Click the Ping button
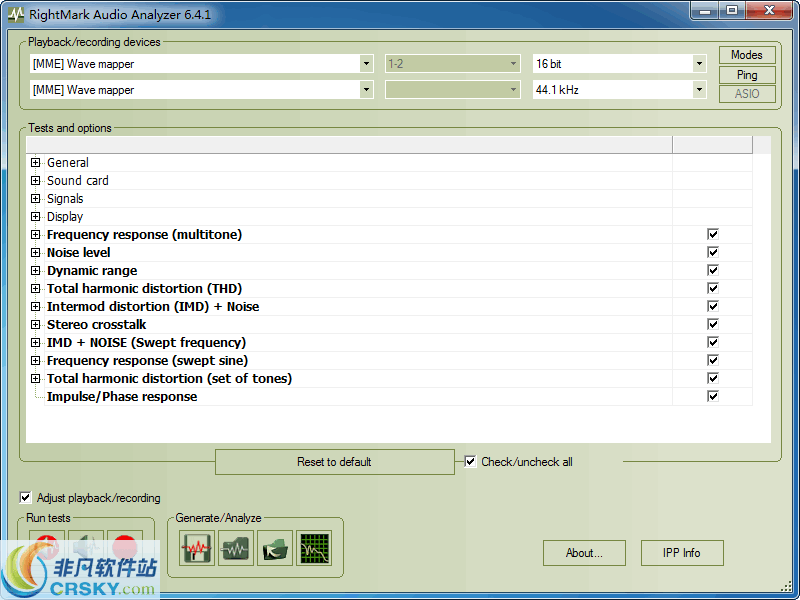800x600 pixels. click(747, 74)
